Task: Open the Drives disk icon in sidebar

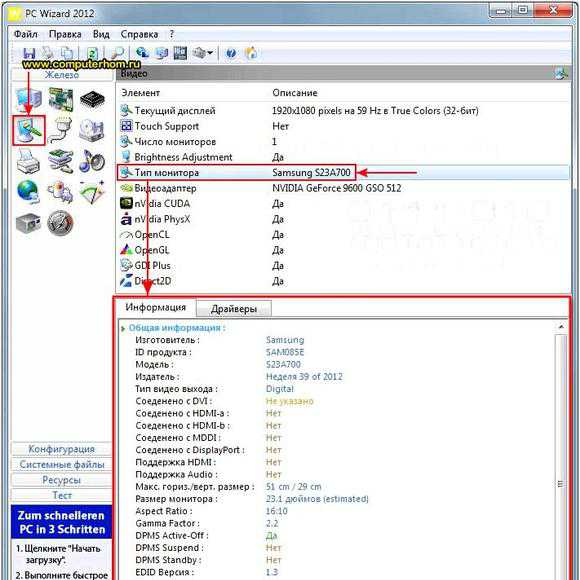Action: coord(92,130)
